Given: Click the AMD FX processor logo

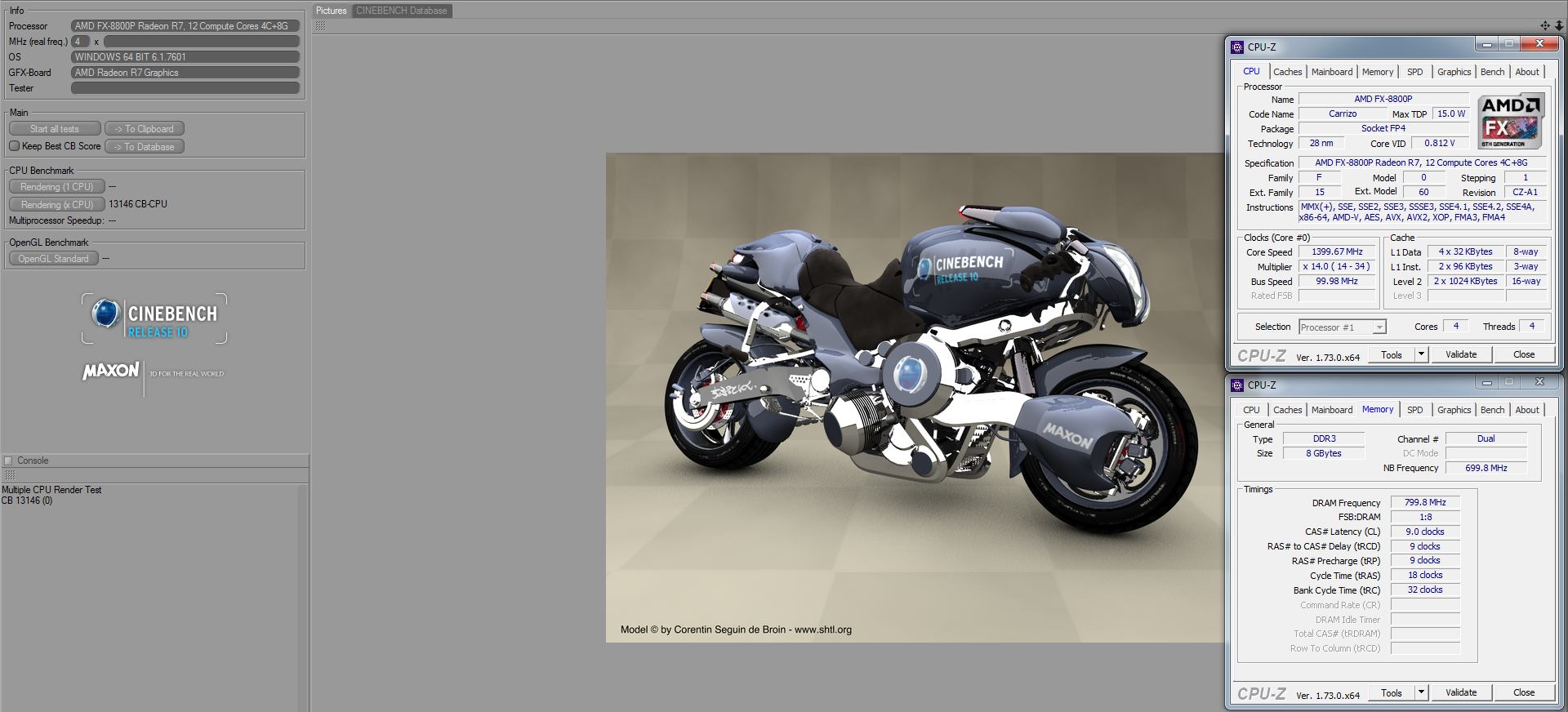Looking at the screenshot, I should pos(1510,121).
